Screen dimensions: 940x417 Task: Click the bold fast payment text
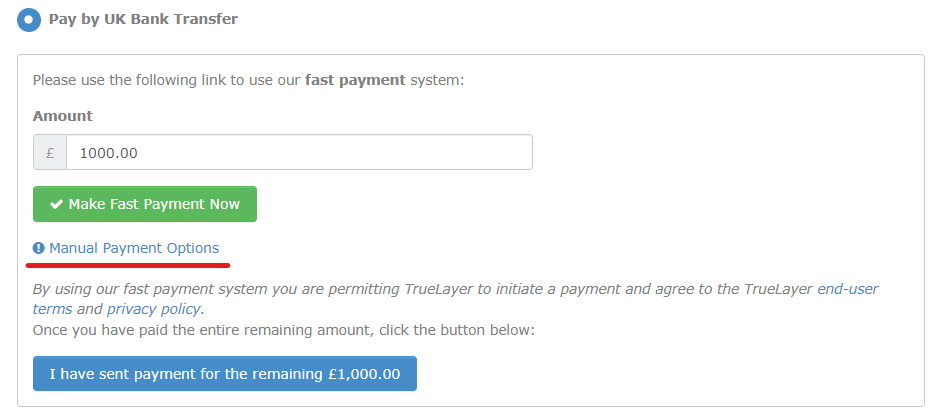pyautogui.click(x=355, y=80)
